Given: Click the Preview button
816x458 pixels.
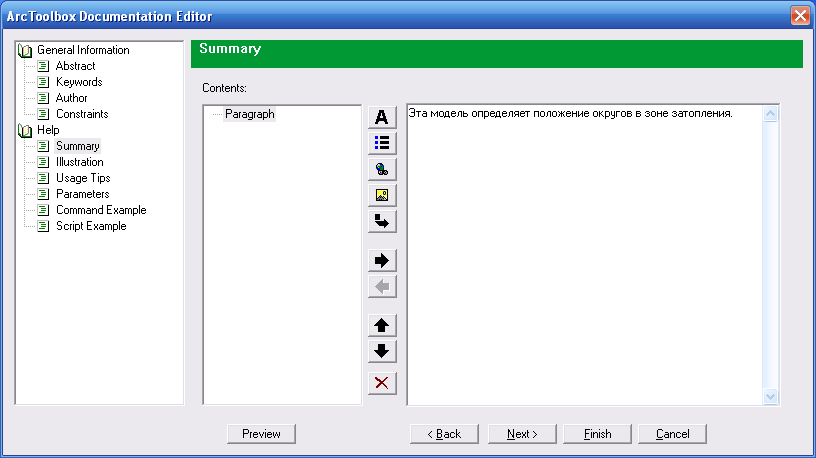Looking at the screenshot, I should (261, 434).
